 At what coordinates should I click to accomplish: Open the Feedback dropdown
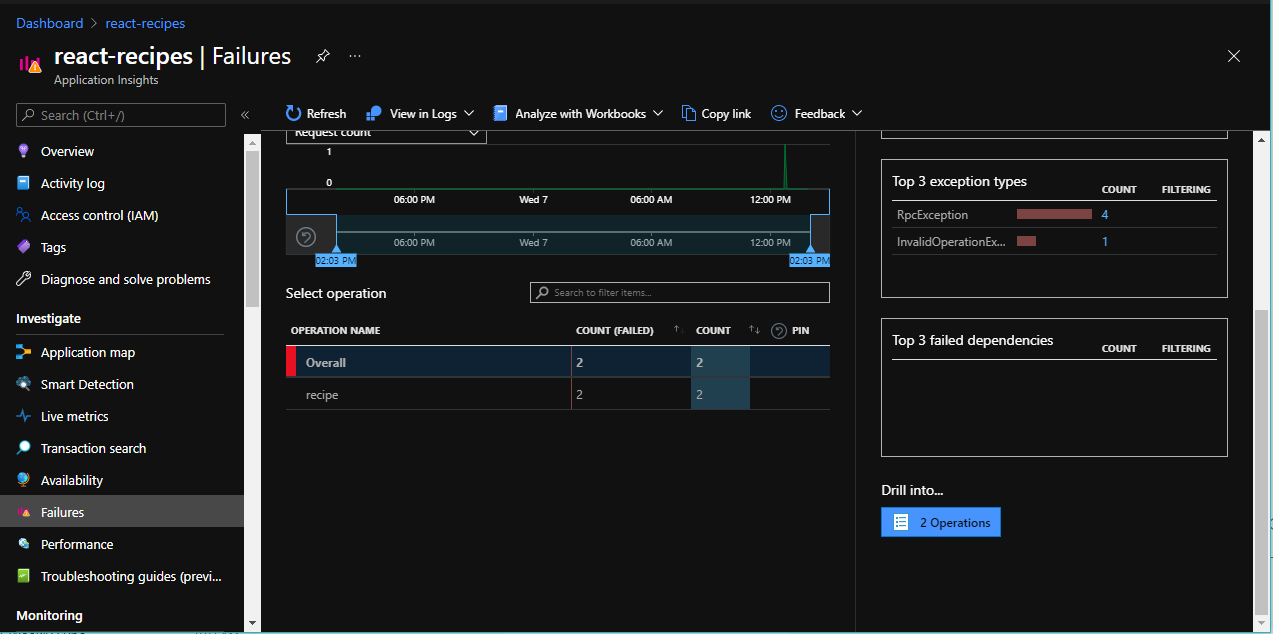[816, 113]
